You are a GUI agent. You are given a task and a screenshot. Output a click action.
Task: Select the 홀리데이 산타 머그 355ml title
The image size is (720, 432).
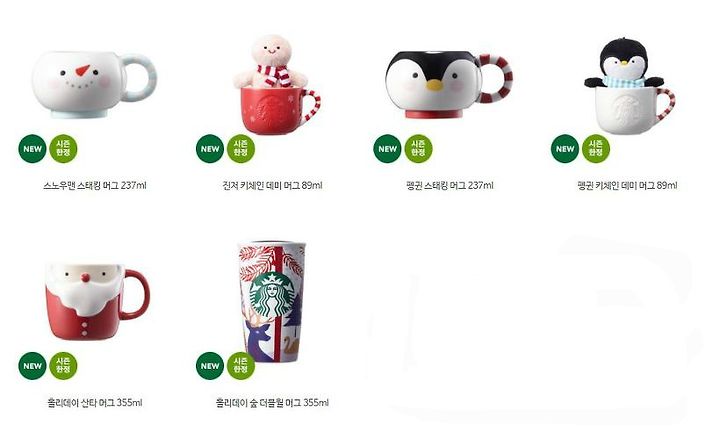coord(95,403)
